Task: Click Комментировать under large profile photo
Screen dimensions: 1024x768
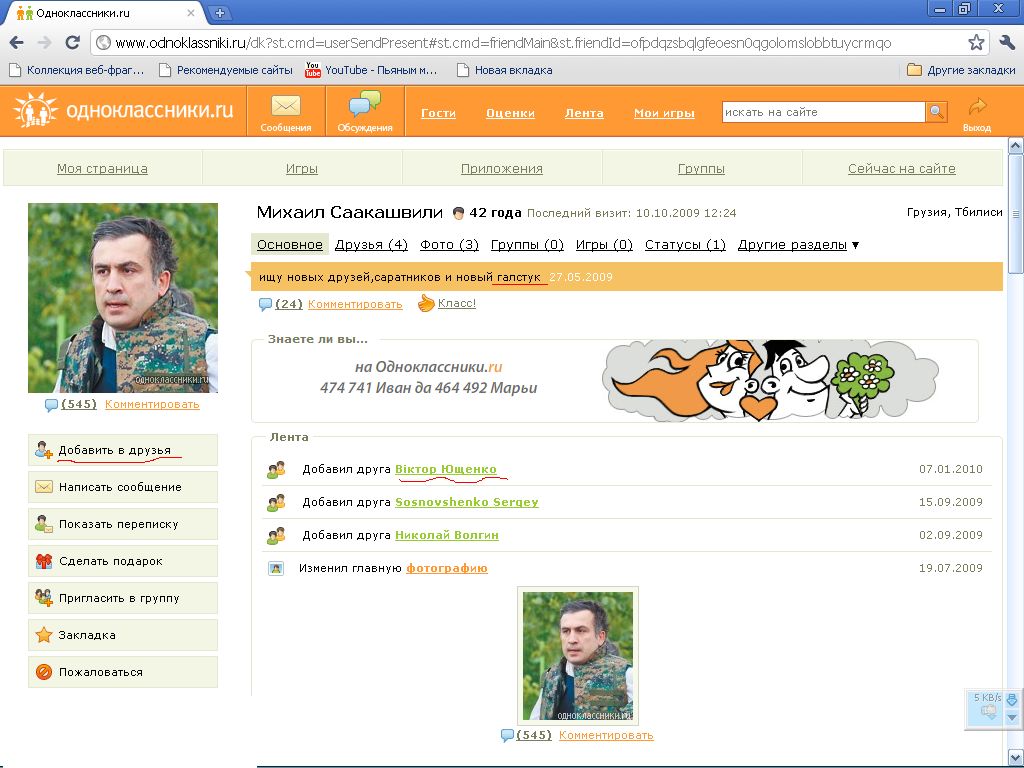Action: 152,404
